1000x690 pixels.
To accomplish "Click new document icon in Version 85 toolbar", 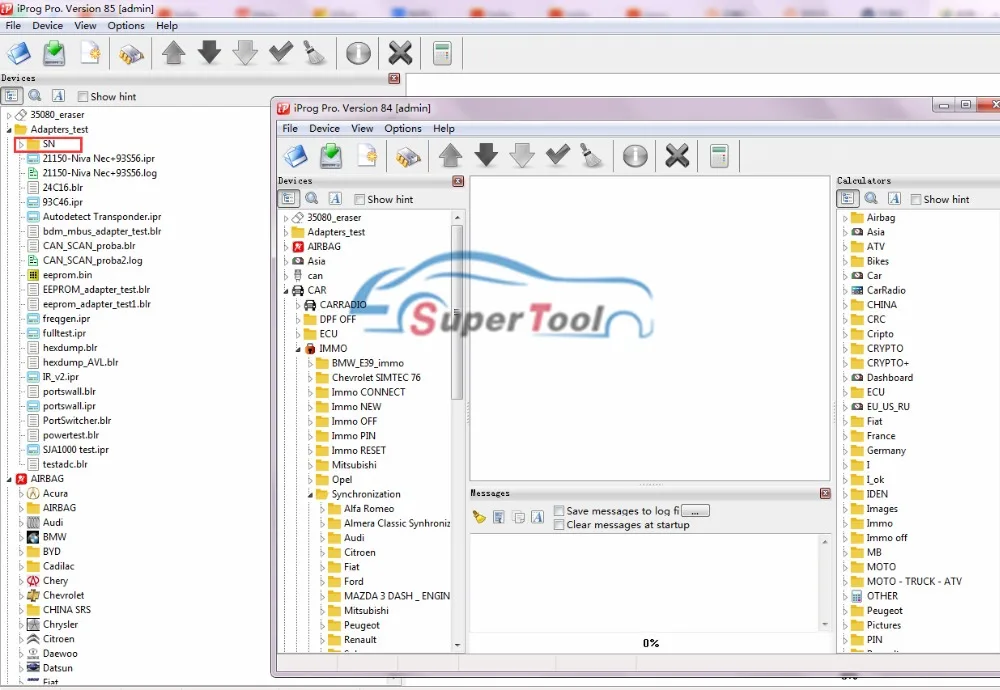I will [91, 53].
